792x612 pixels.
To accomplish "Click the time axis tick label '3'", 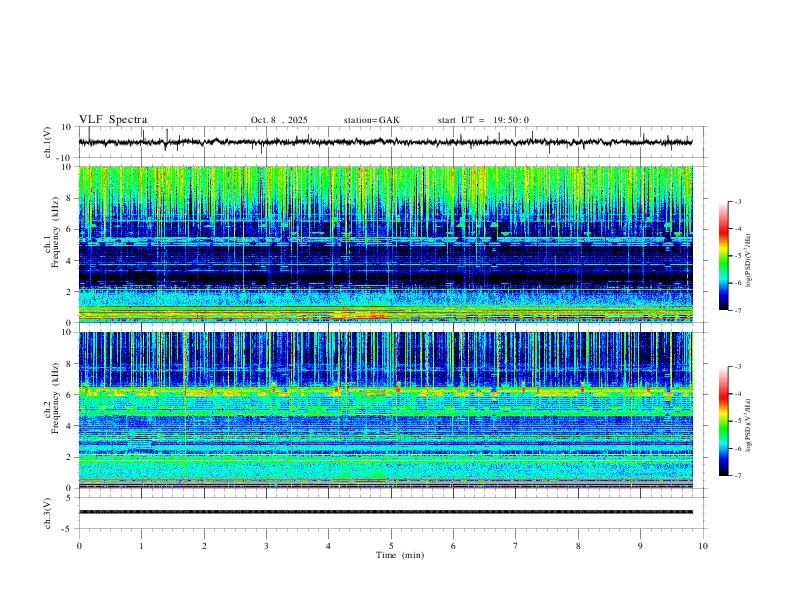I will tap(266, 546).
